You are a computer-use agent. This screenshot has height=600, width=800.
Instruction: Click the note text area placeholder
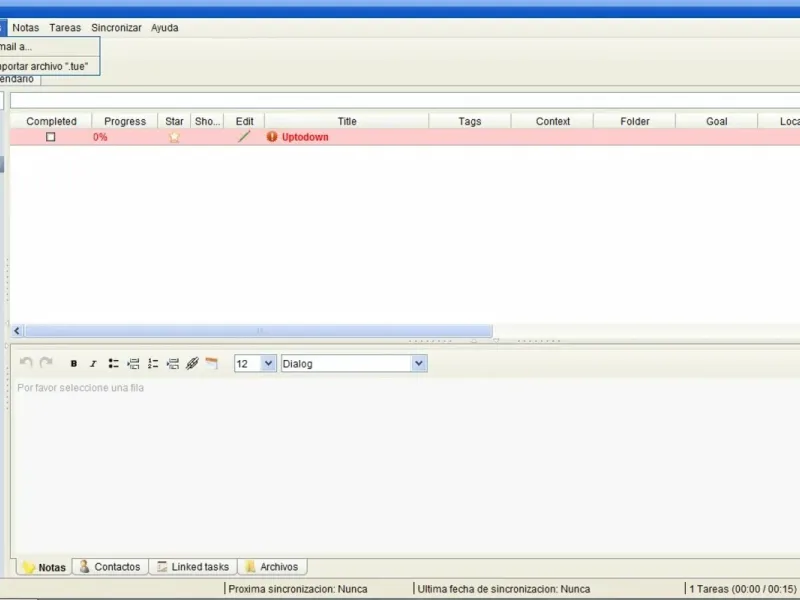[x=80, y=388]
